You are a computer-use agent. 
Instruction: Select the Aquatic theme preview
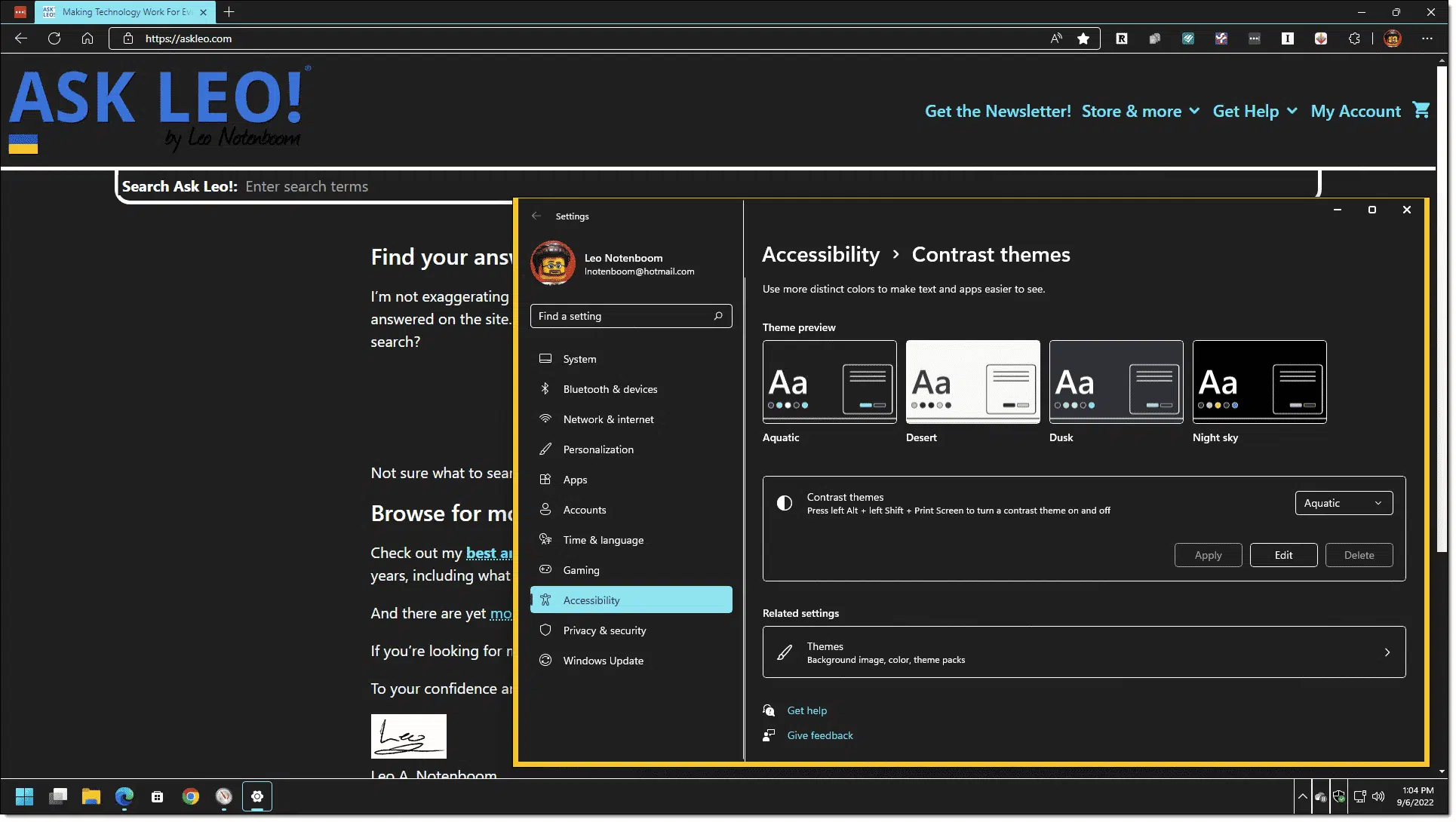click(x=829, y=382)
